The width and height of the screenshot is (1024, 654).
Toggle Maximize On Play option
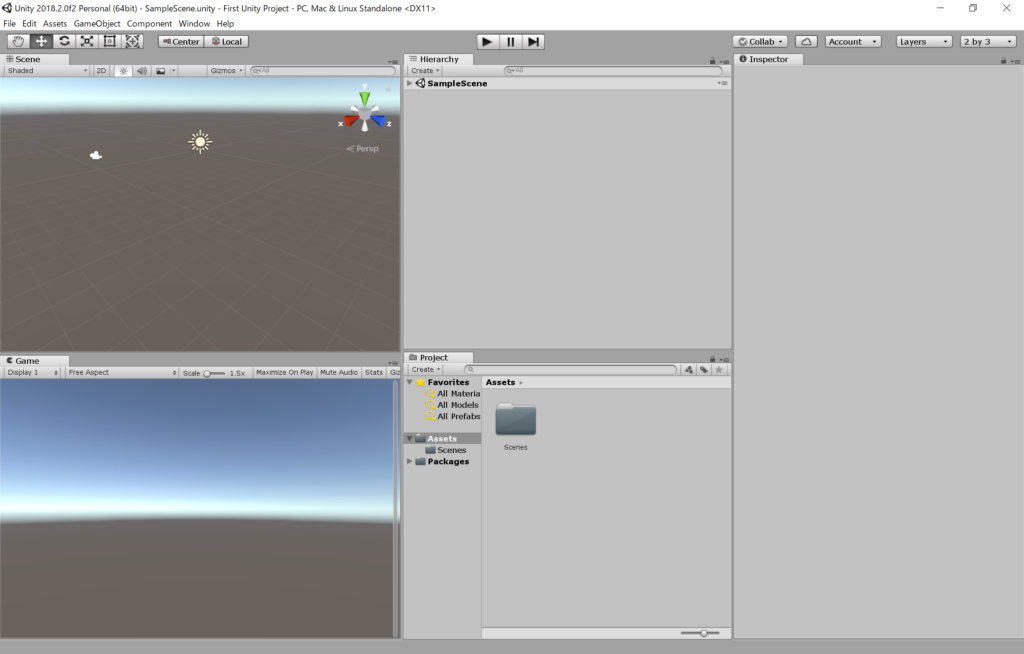284,372
